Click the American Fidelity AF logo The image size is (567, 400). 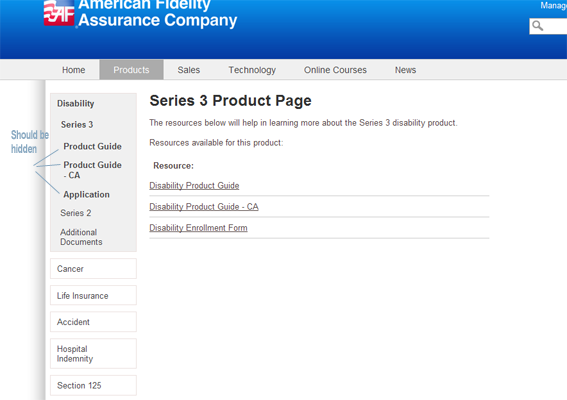59,13
